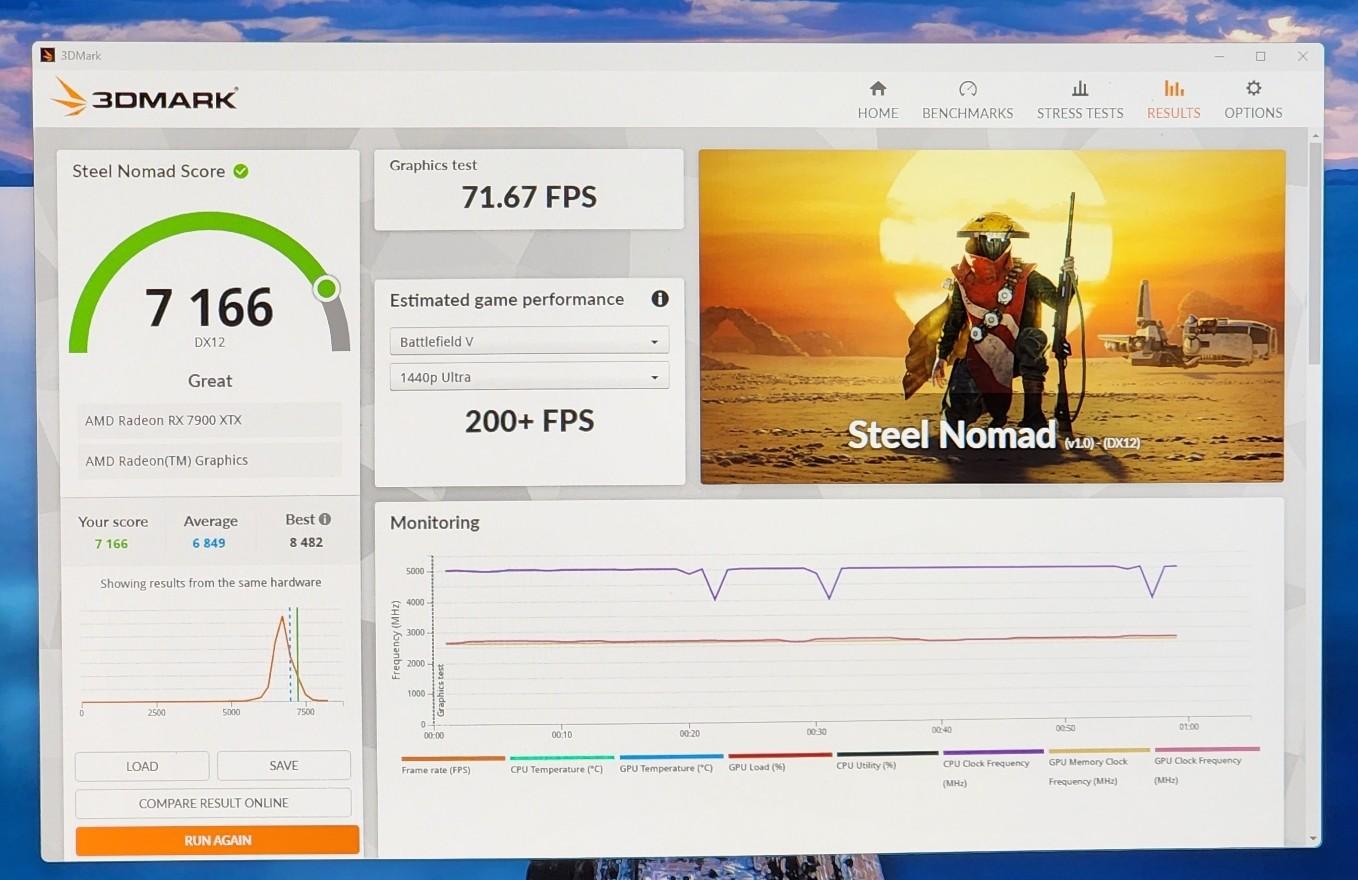The width and height of the screenshot is (1358, 880).
Task: Open the 1440p Ultra resolution dropdown
Action: pos(529,377)
